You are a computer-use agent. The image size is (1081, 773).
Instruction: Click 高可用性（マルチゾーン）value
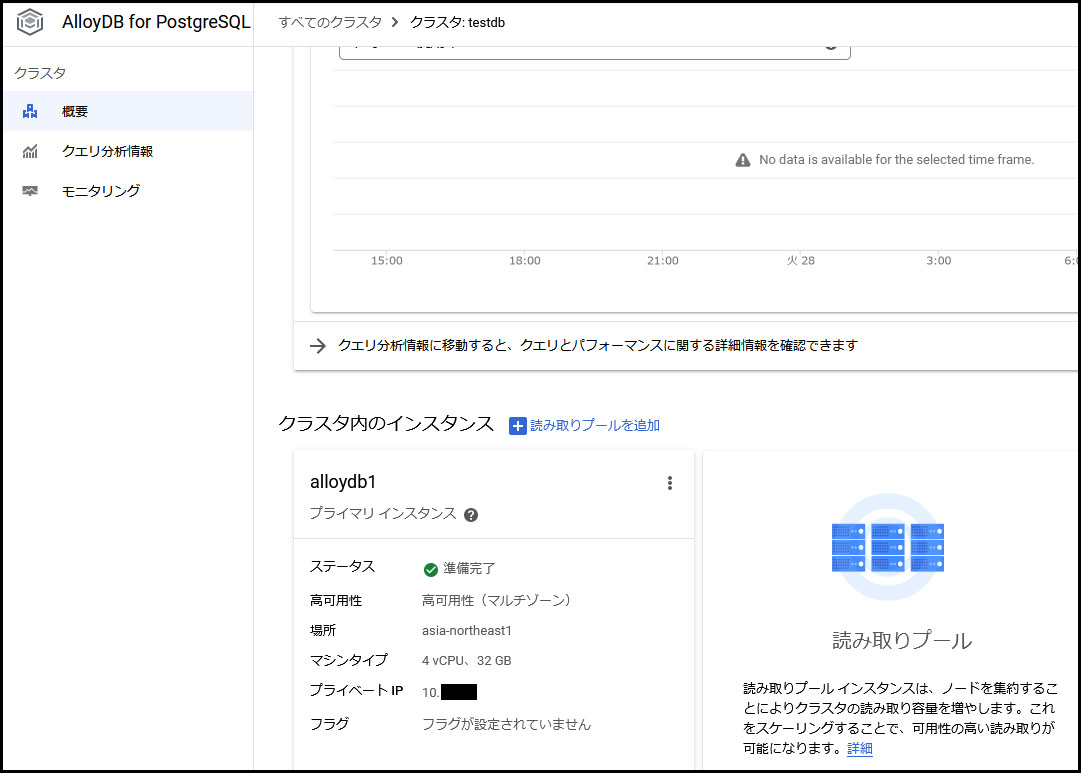(x=497, y=601)
